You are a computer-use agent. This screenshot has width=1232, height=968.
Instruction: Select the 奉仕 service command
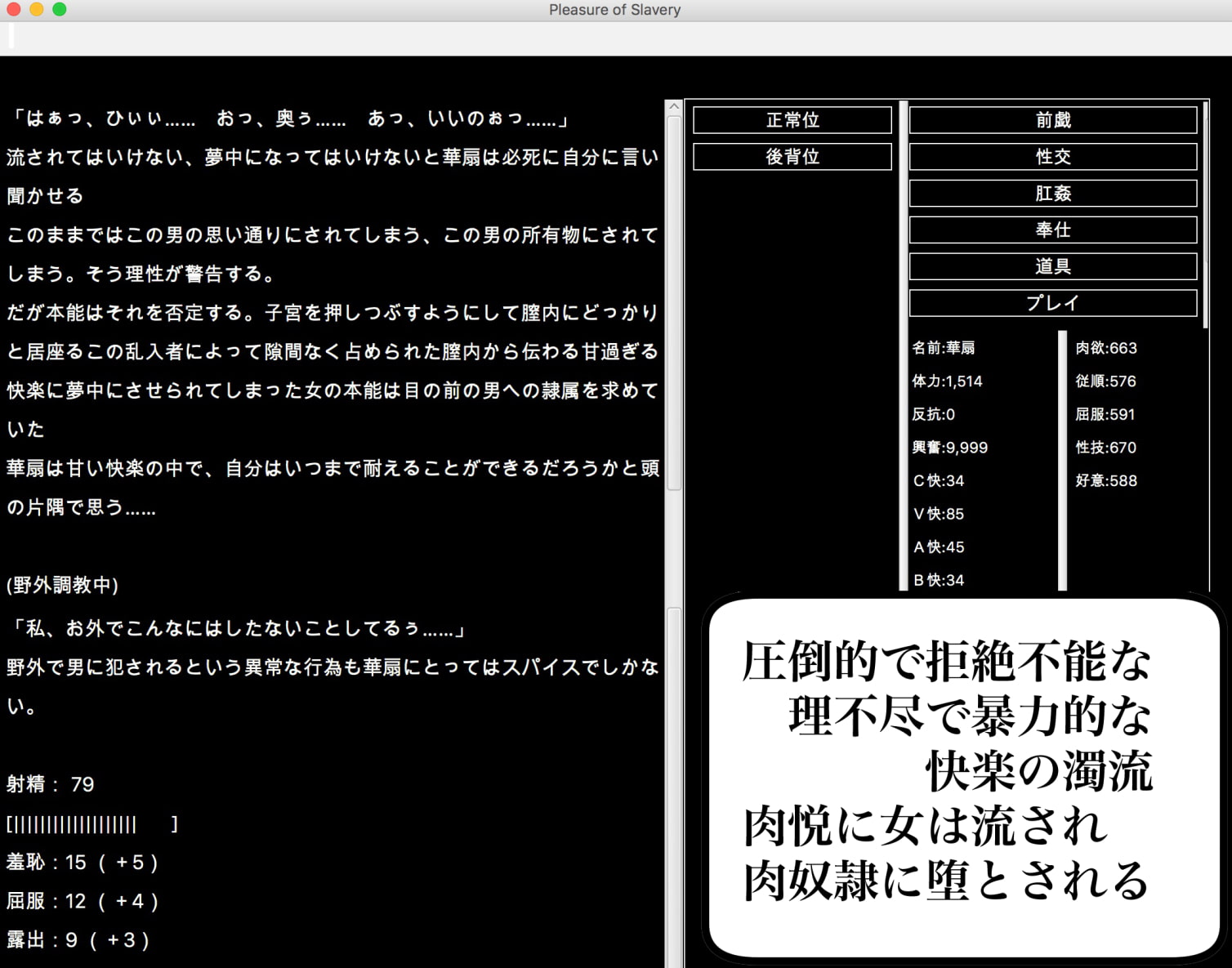click(1053, 230)
